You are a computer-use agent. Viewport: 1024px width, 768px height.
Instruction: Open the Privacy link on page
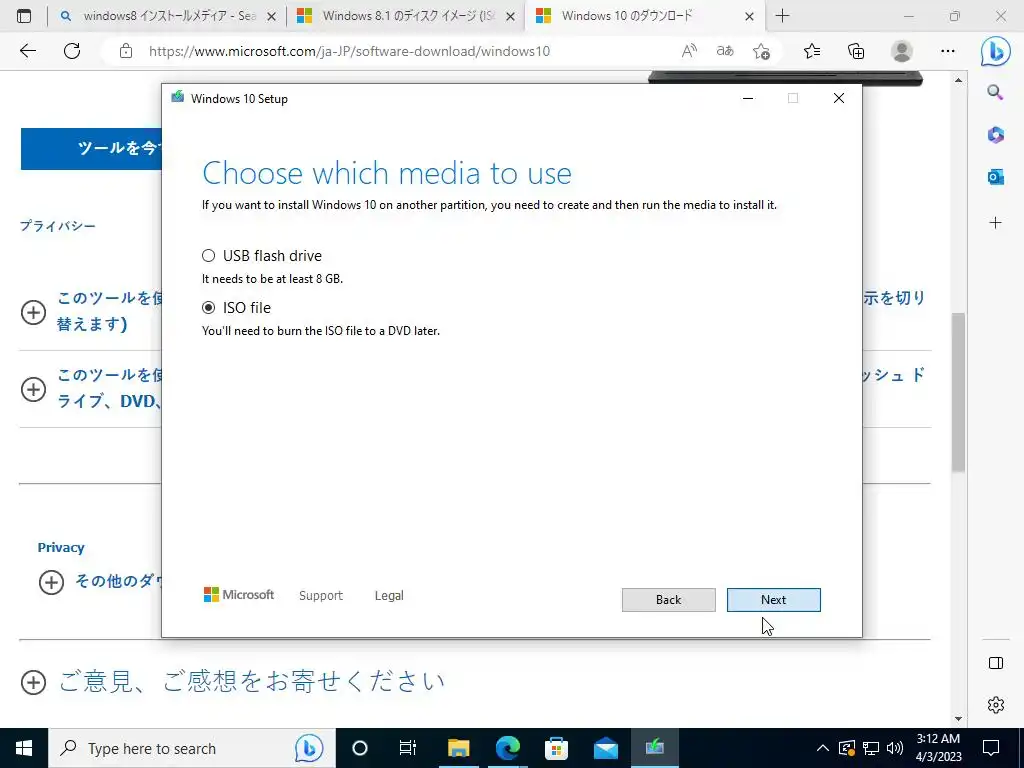pos(61,547)
